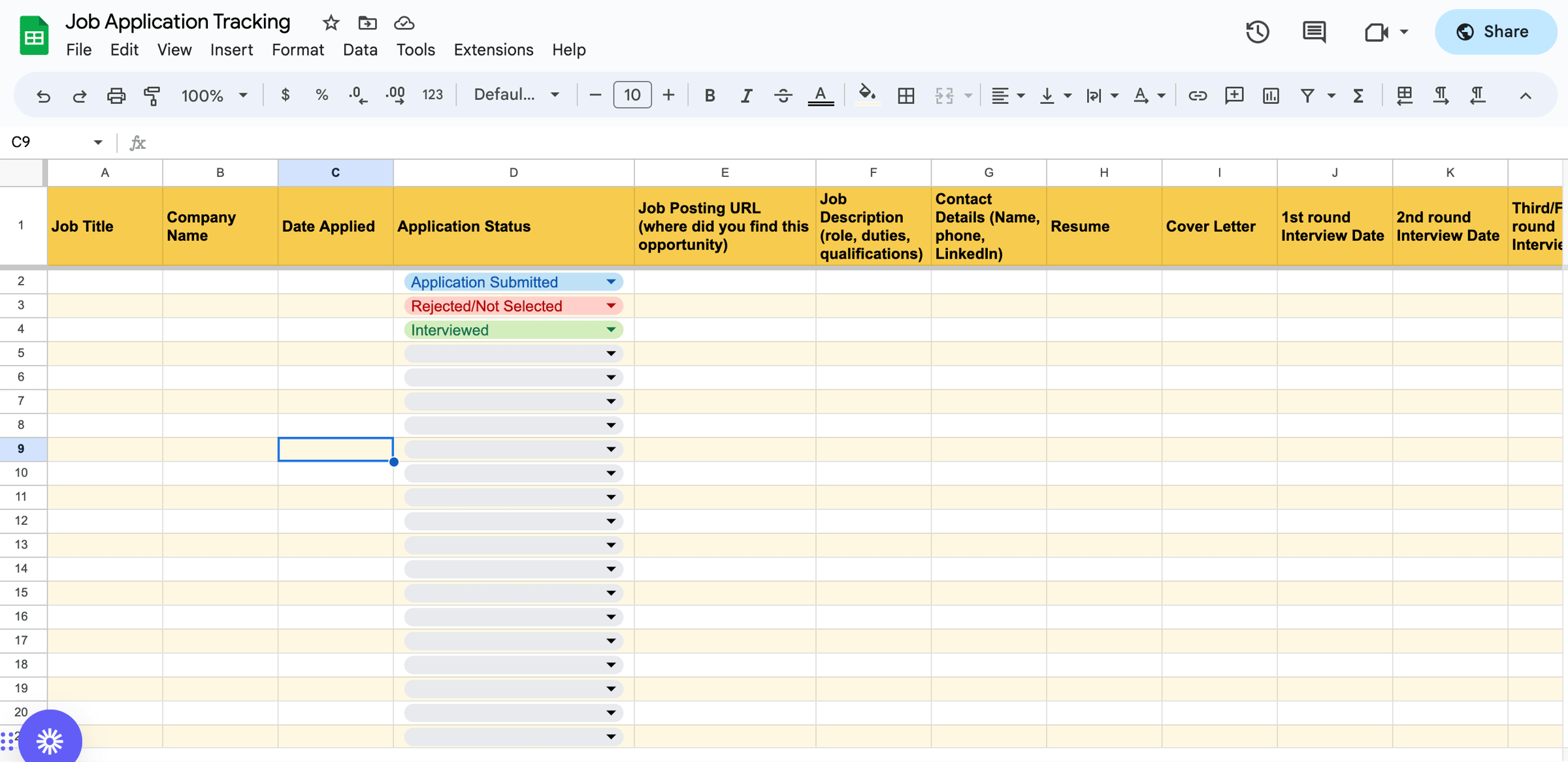Increase font size with plus button
The image size is (1568, 762).
668,95
